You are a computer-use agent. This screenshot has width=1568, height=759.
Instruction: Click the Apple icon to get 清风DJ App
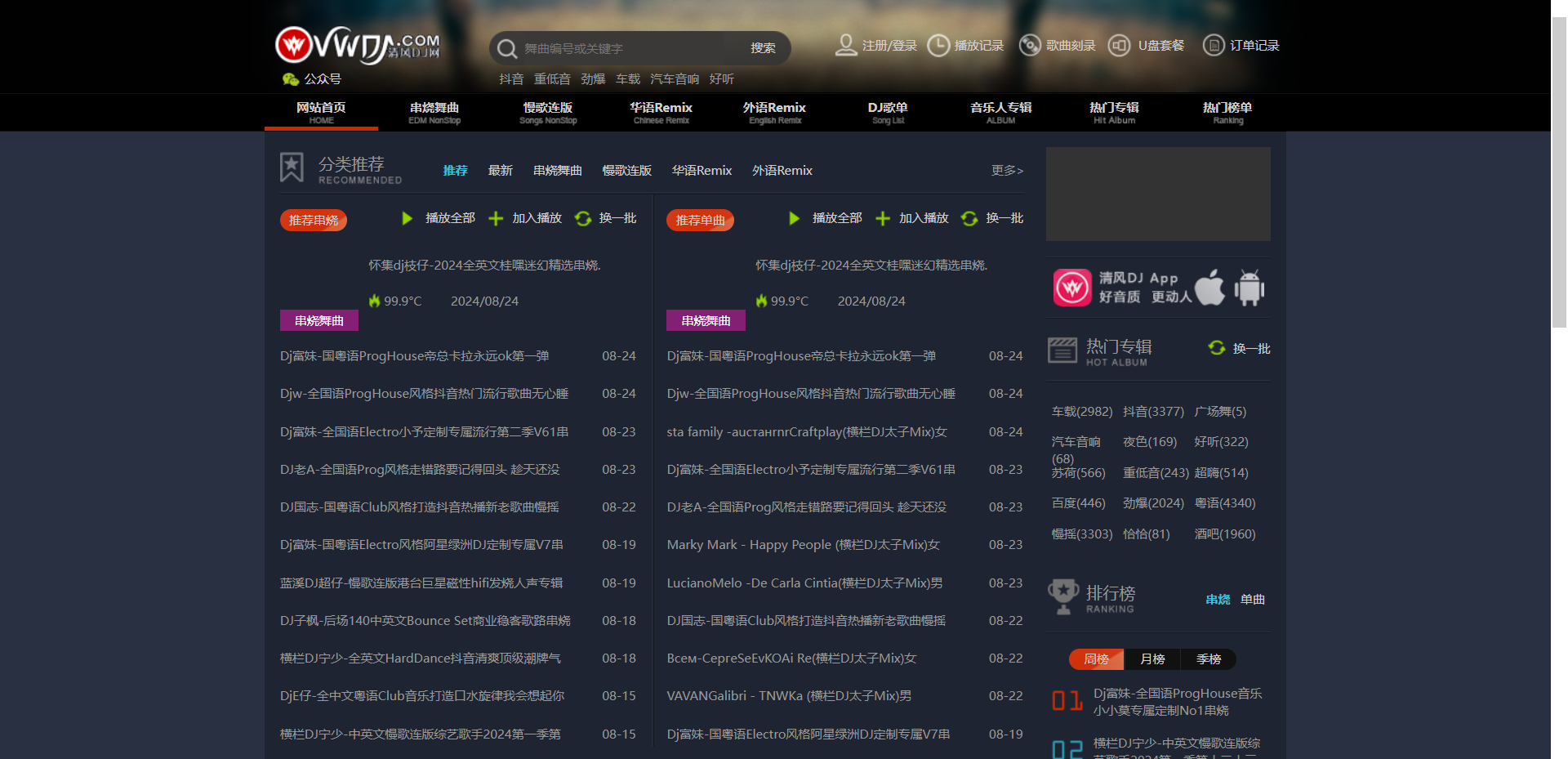click(1209, 287)
